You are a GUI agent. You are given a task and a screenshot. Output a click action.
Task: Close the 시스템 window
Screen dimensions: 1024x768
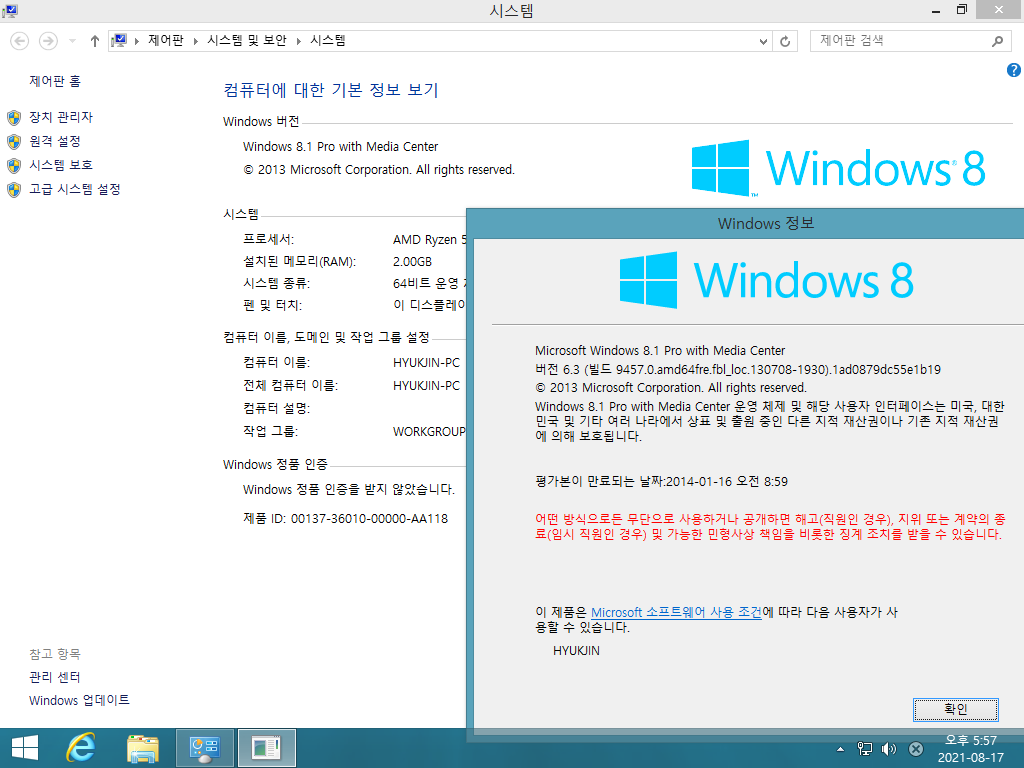[x=999, y=10]
